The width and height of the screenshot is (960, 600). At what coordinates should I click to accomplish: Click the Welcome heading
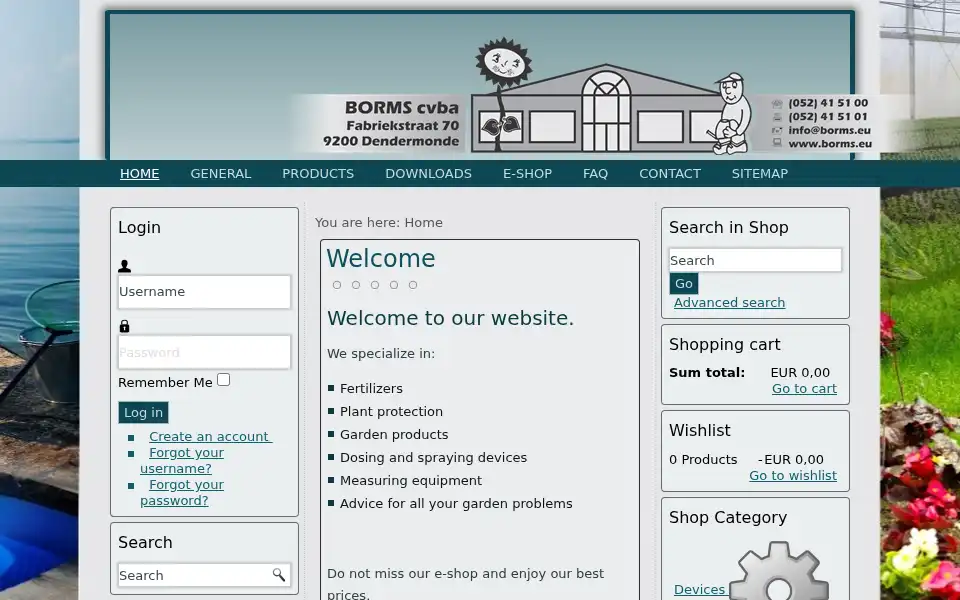pyautogui.click(x=380, y=258)
